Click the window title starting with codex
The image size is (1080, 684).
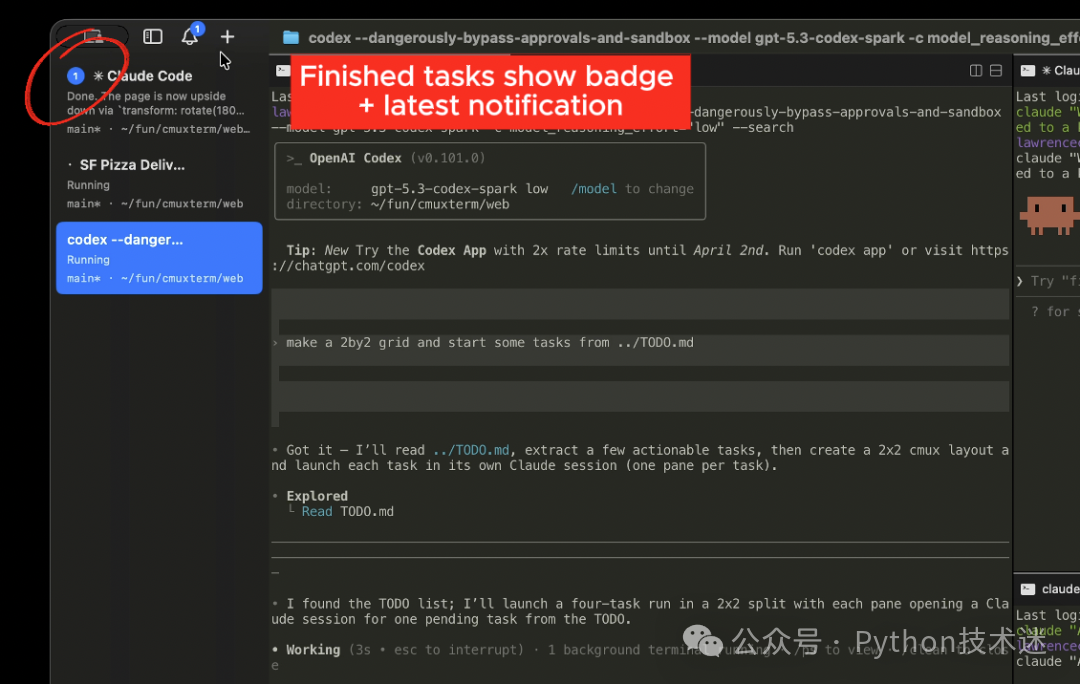click(694, 38)
